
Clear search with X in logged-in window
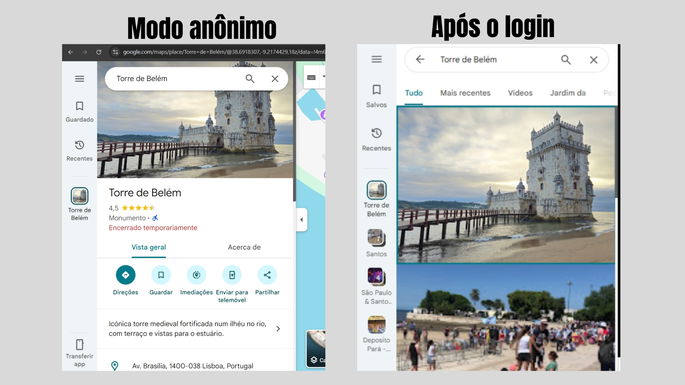[593, 60]
